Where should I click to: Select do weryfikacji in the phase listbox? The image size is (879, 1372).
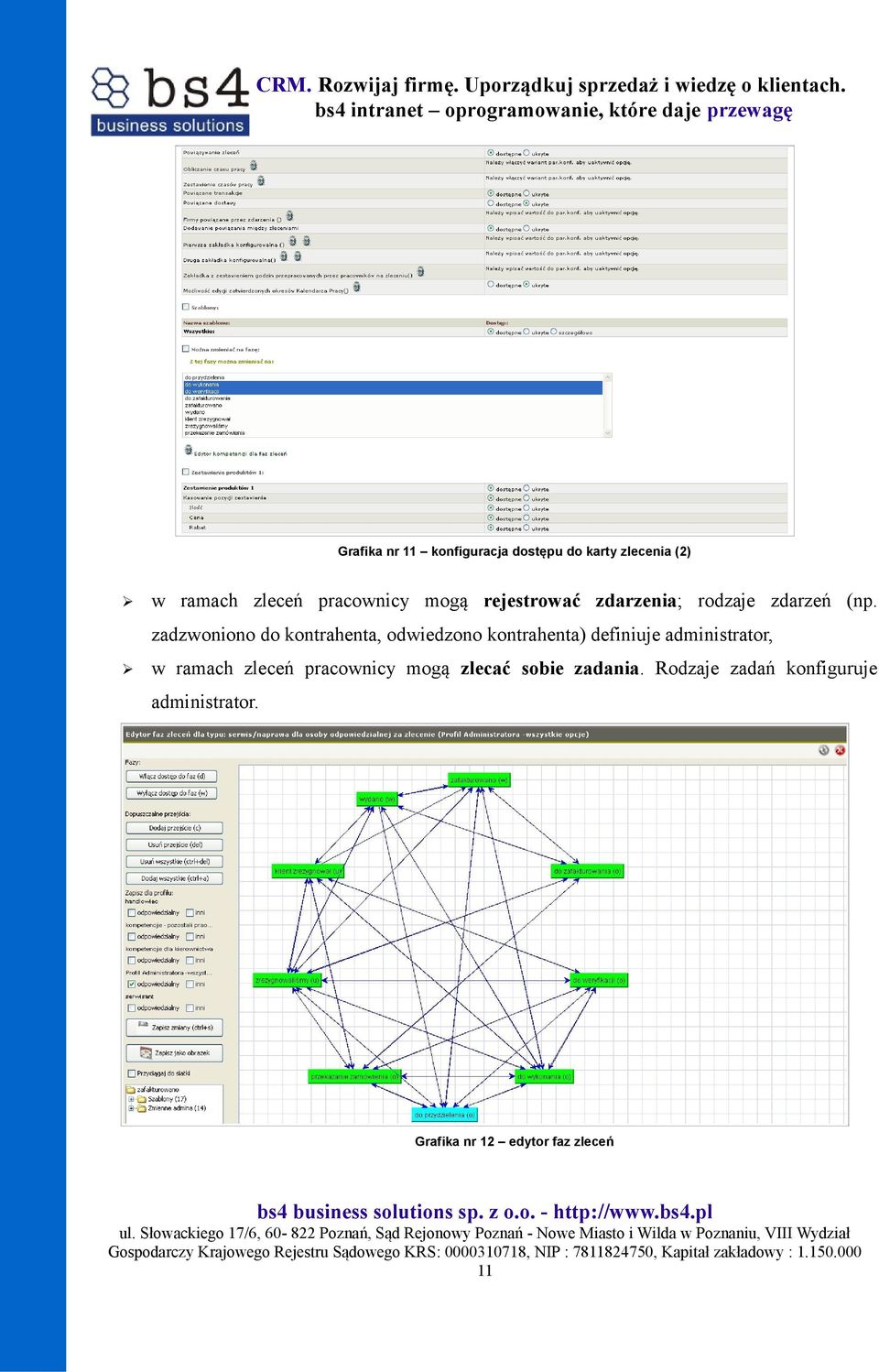[393, 391]
